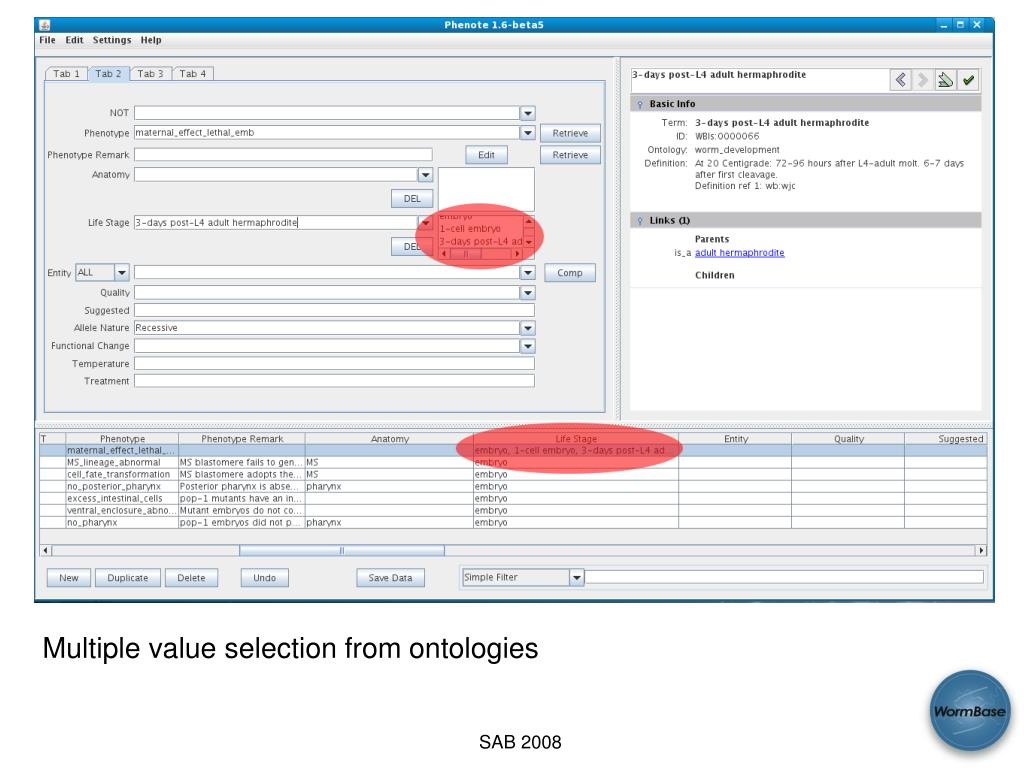Select Tab 2
Screen dimensions: 1024x768
108,74
